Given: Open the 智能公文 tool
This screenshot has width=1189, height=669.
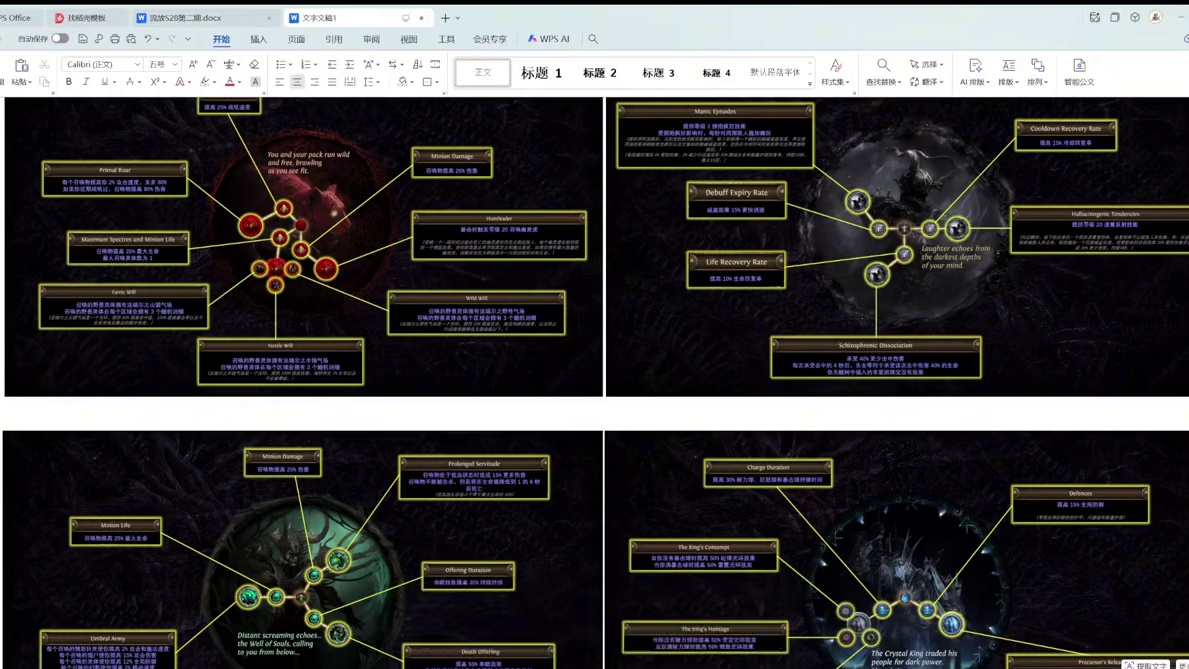Looking at the screenshot, I should [x=1078, y=72].
